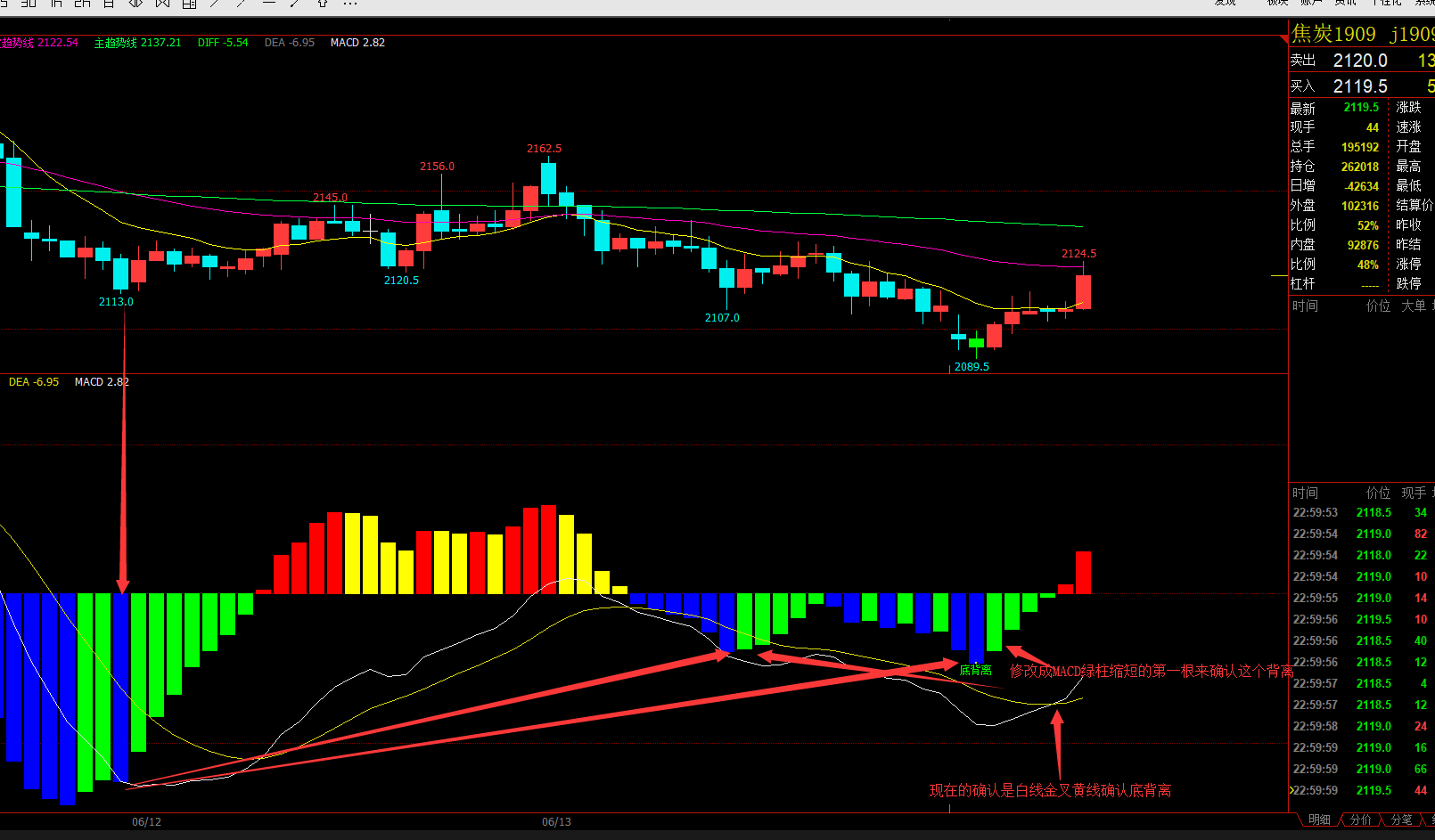Click the 涨跌 label in the quote panel

point(1408,108)
